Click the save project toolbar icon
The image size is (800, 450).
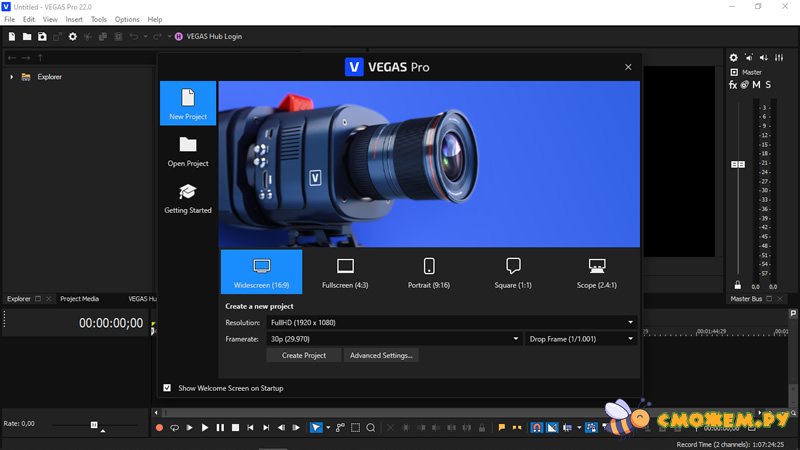tap(42, 37)
